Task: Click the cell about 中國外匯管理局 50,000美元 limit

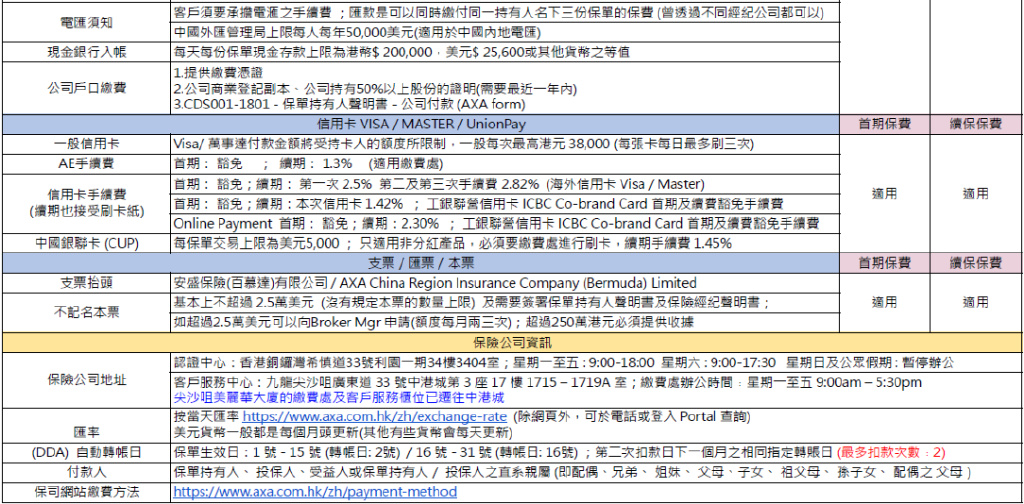Action: (504, 32)
